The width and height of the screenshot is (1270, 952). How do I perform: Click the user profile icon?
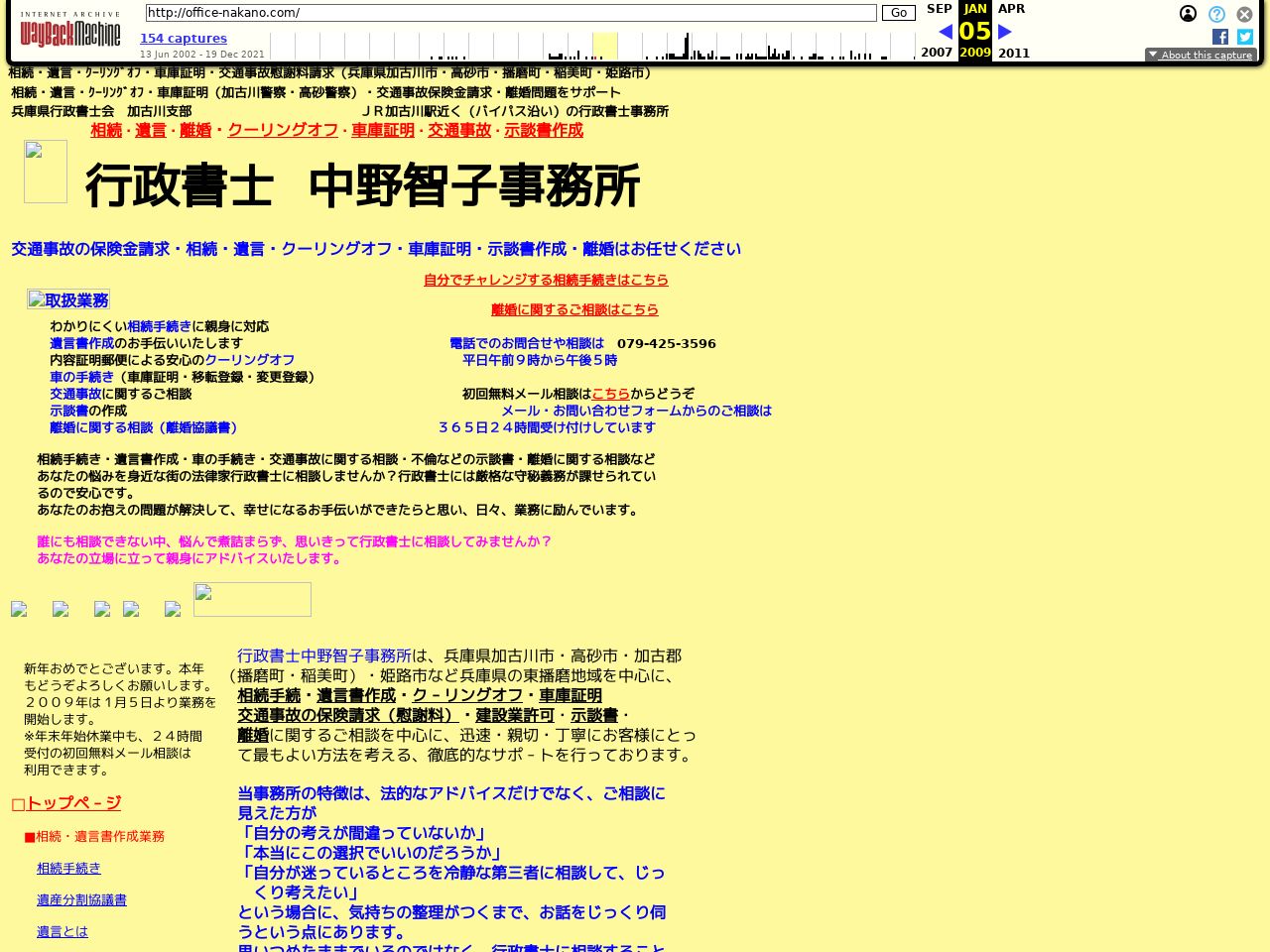pyautogui.click(x=1188, y=14)
